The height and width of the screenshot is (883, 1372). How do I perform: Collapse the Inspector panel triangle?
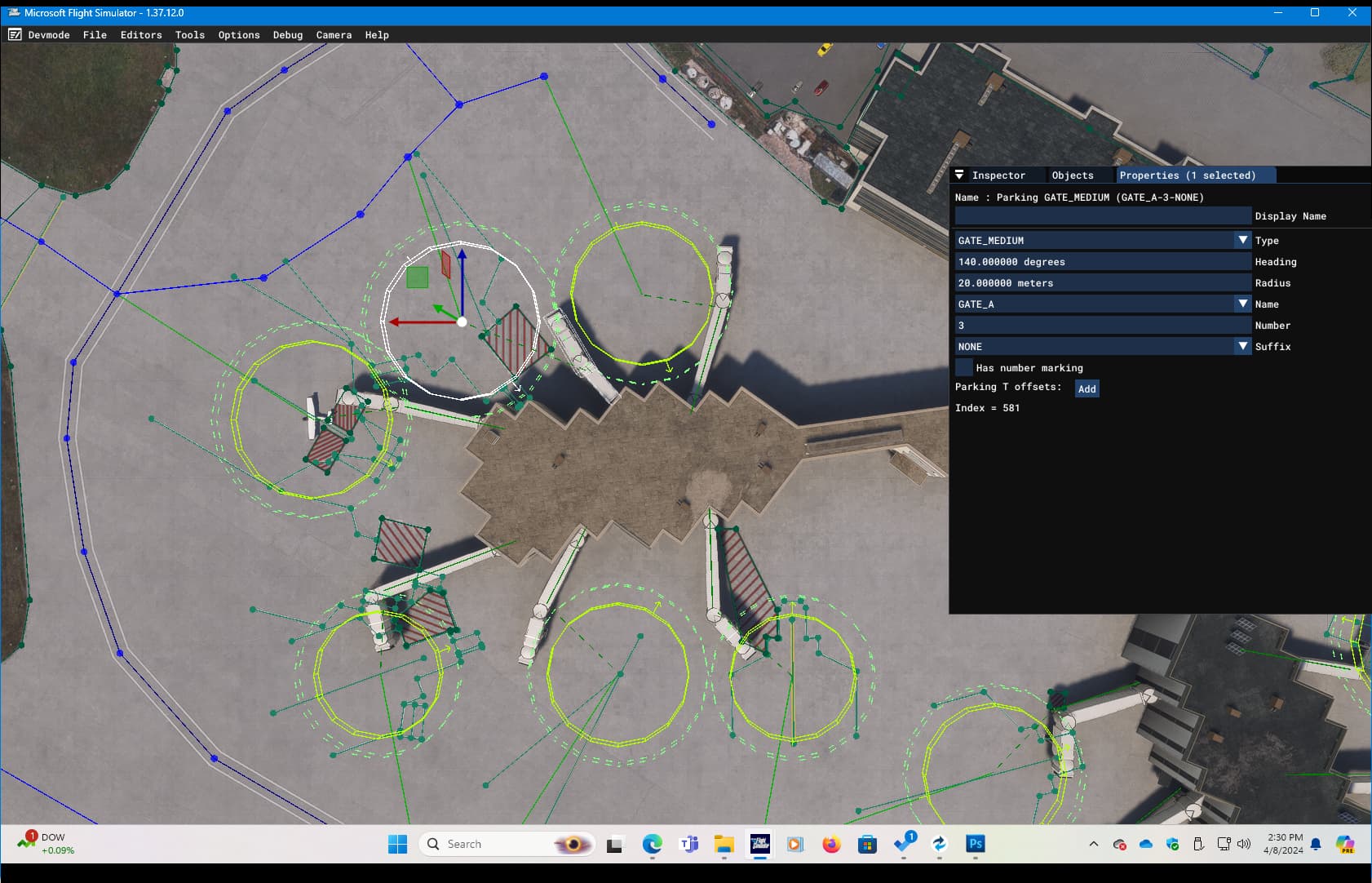tap(959, 175)
